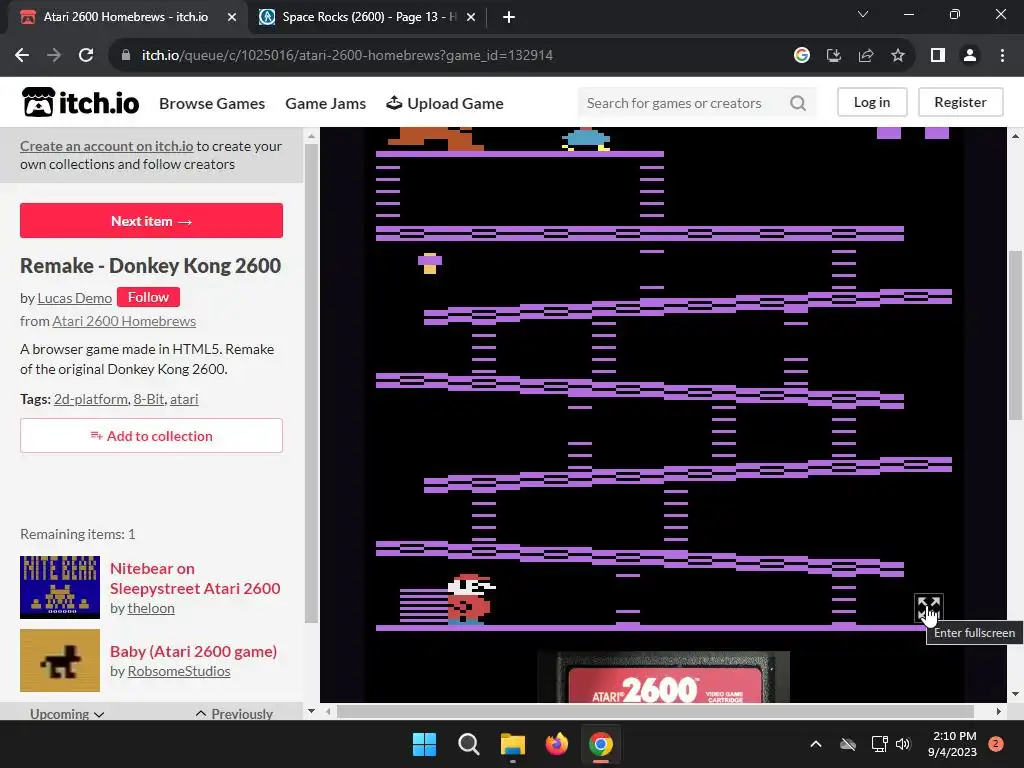The width and height of the screenshot is (1024, 768).
Task: Open Upload Game menu item
Action: pos(445,103)
